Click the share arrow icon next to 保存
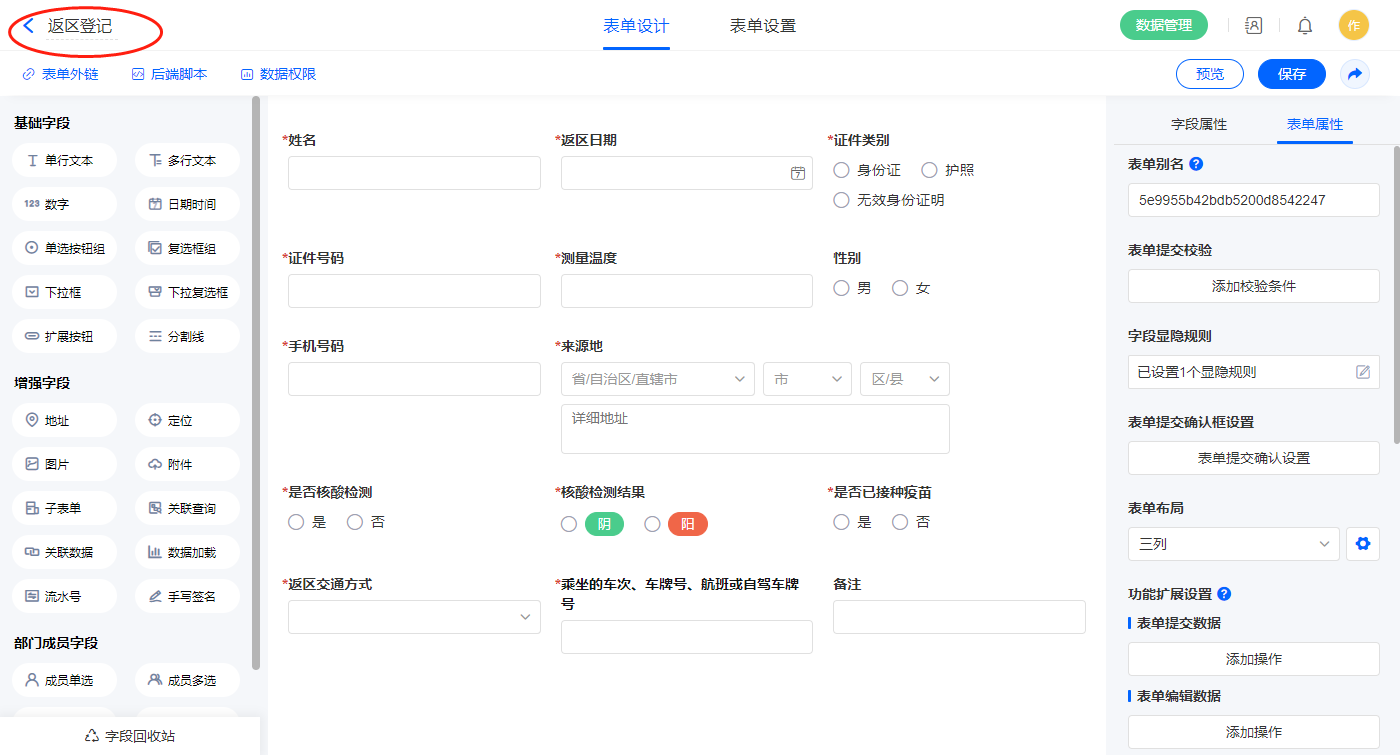Image resolution: width=1400 pixels, height=755 pixels. [x=1355, y=74]
